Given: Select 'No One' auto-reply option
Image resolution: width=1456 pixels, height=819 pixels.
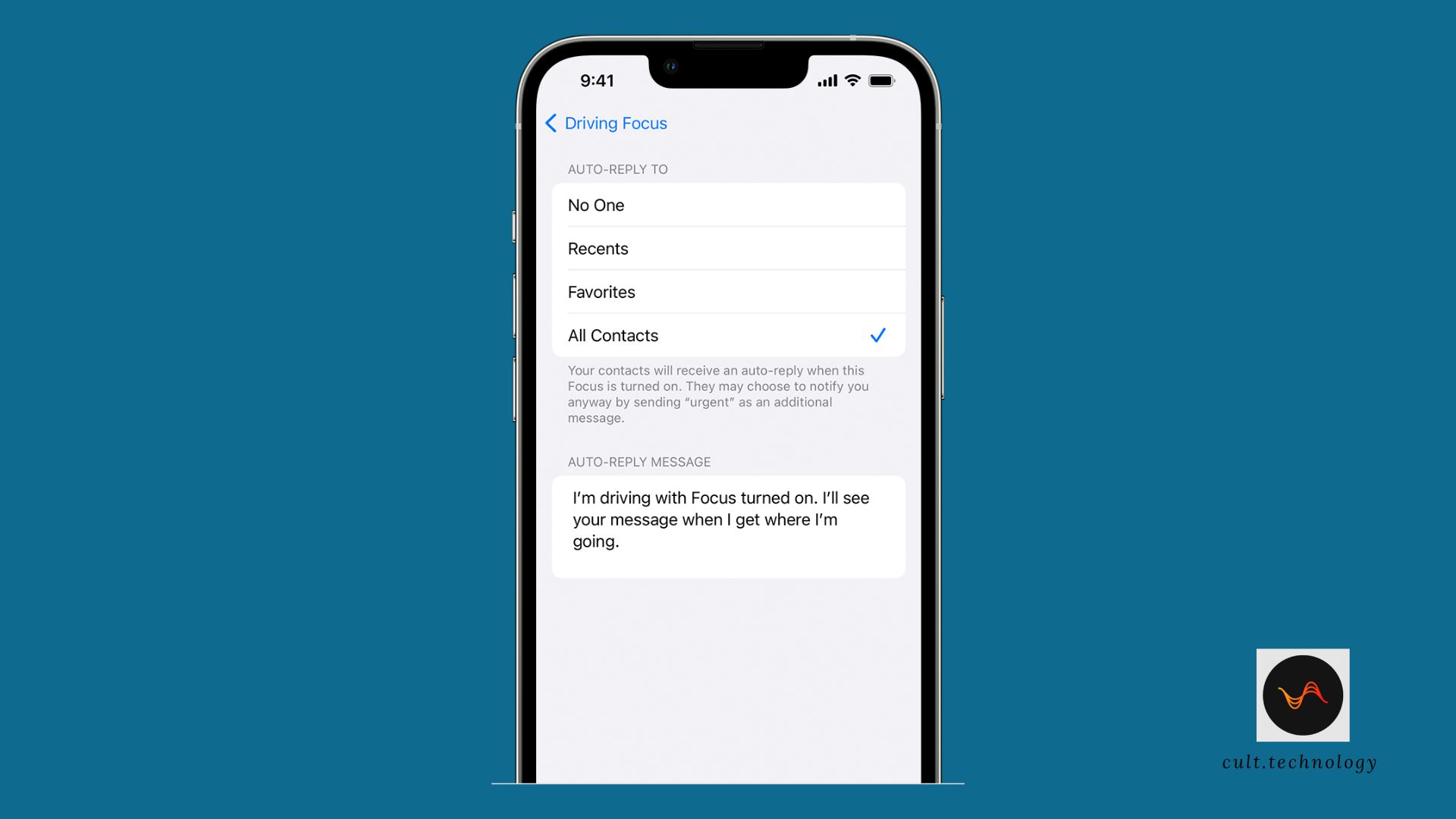Looking at the screenshot, I should click(728, 204).
